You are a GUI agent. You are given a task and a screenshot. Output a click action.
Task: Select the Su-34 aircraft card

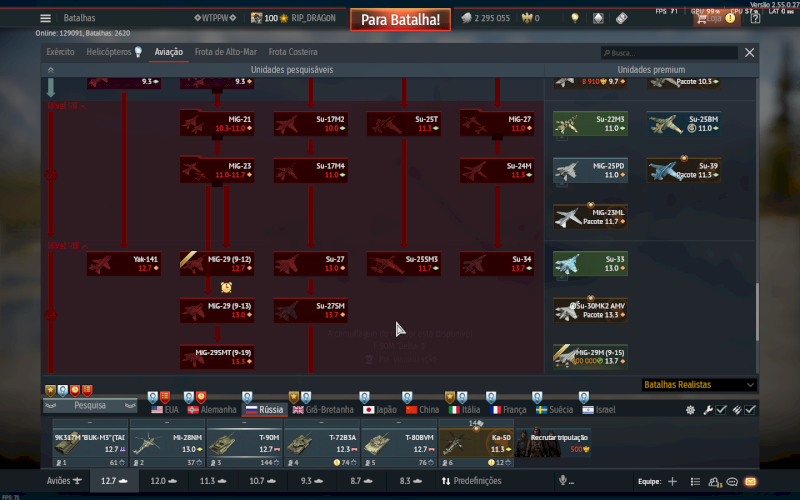click(497, 263)
